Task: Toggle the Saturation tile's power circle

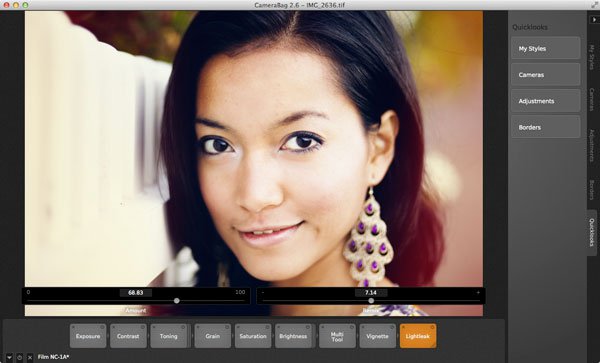Action: pyautogui.click(x=267, y=327)
